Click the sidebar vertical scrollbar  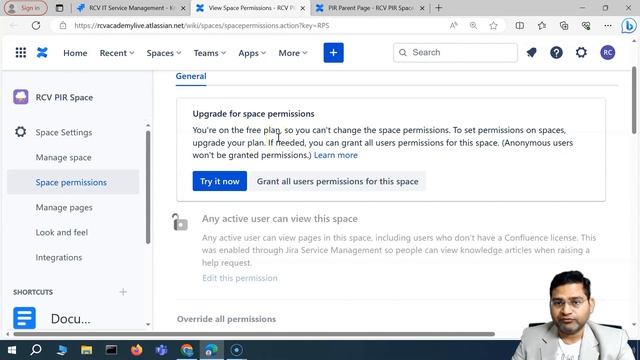(148, 187)
